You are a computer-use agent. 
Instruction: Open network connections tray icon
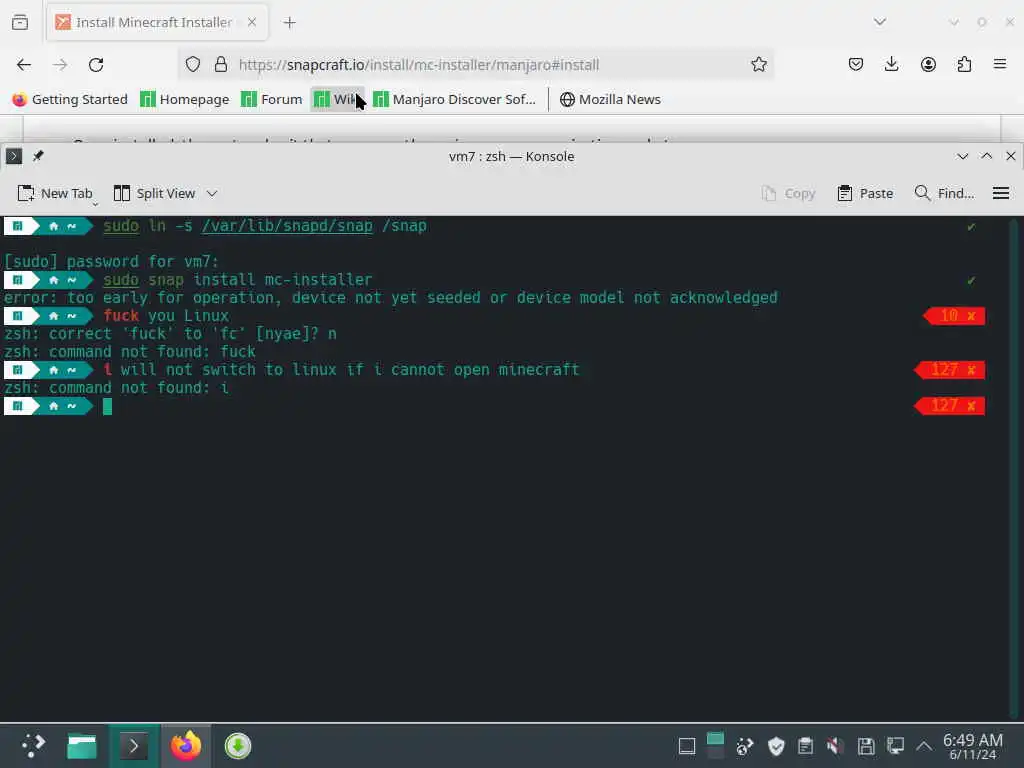895,746
